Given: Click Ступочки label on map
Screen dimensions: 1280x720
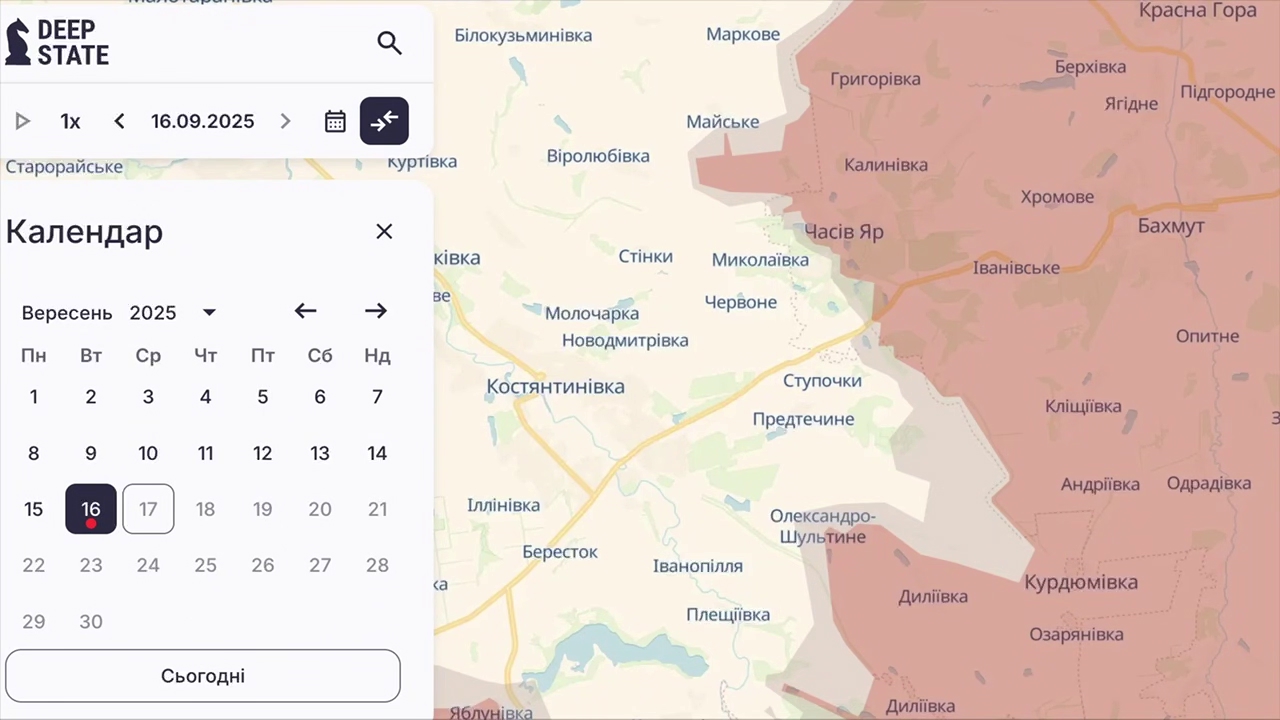Looking at the screenshot, I should [x=823, y=381].
